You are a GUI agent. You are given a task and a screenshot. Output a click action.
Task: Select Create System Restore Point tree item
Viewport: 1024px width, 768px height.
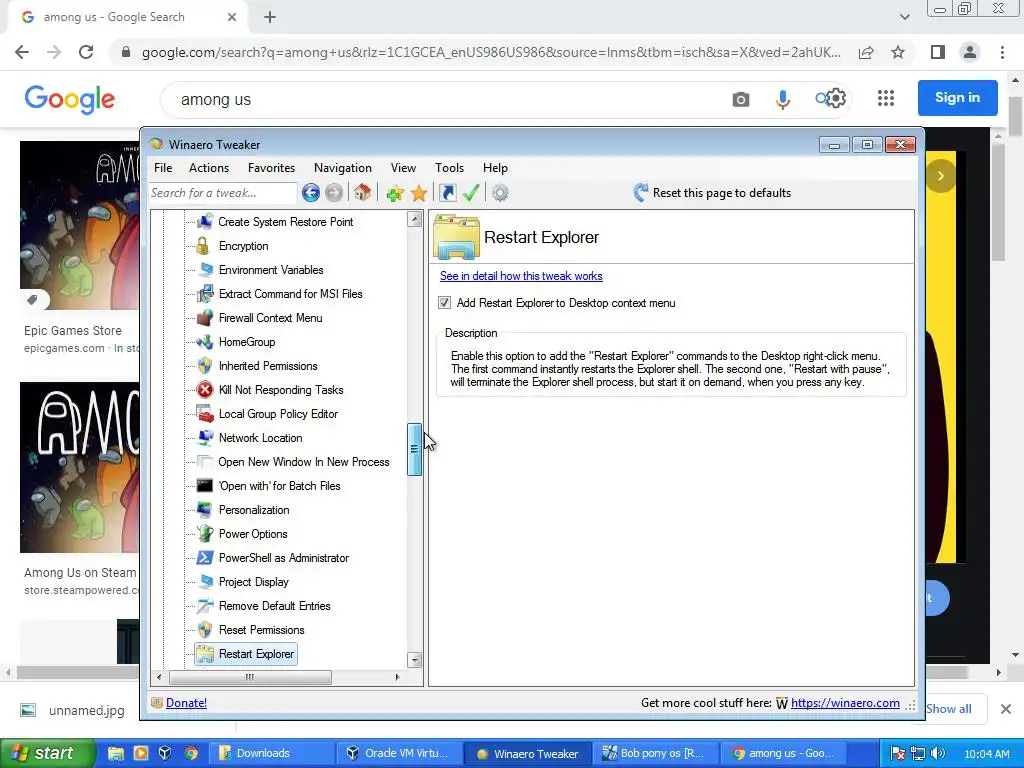285,222
